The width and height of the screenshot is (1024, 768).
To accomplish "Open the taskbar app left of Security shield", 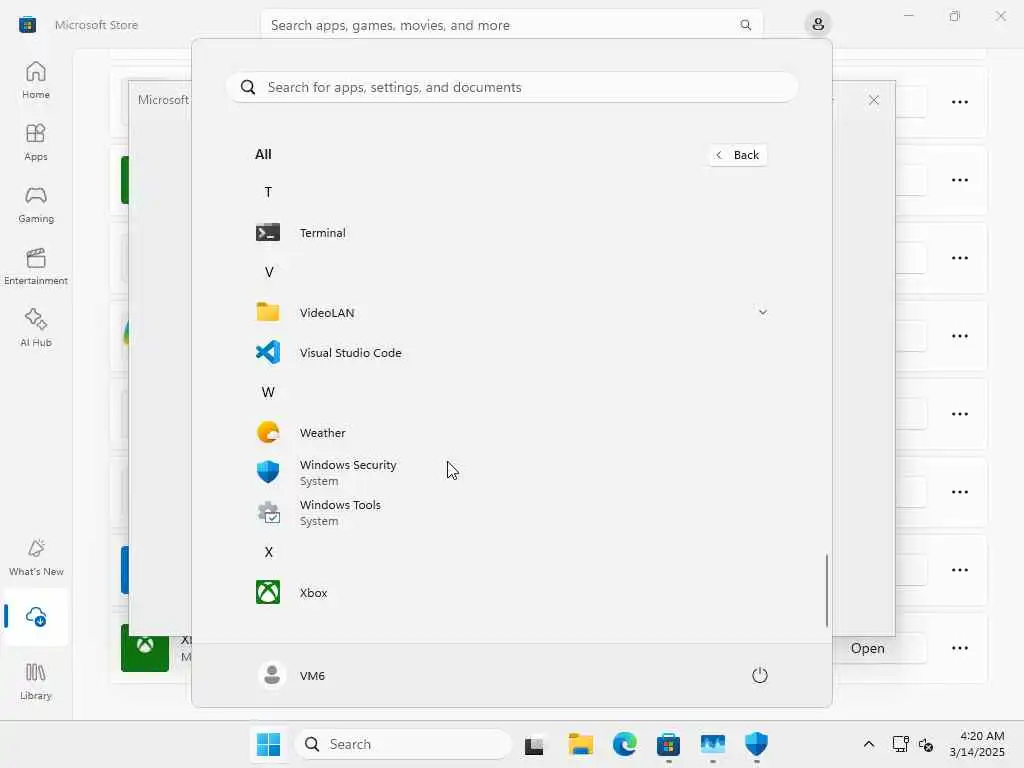I will tap(712, 744).
